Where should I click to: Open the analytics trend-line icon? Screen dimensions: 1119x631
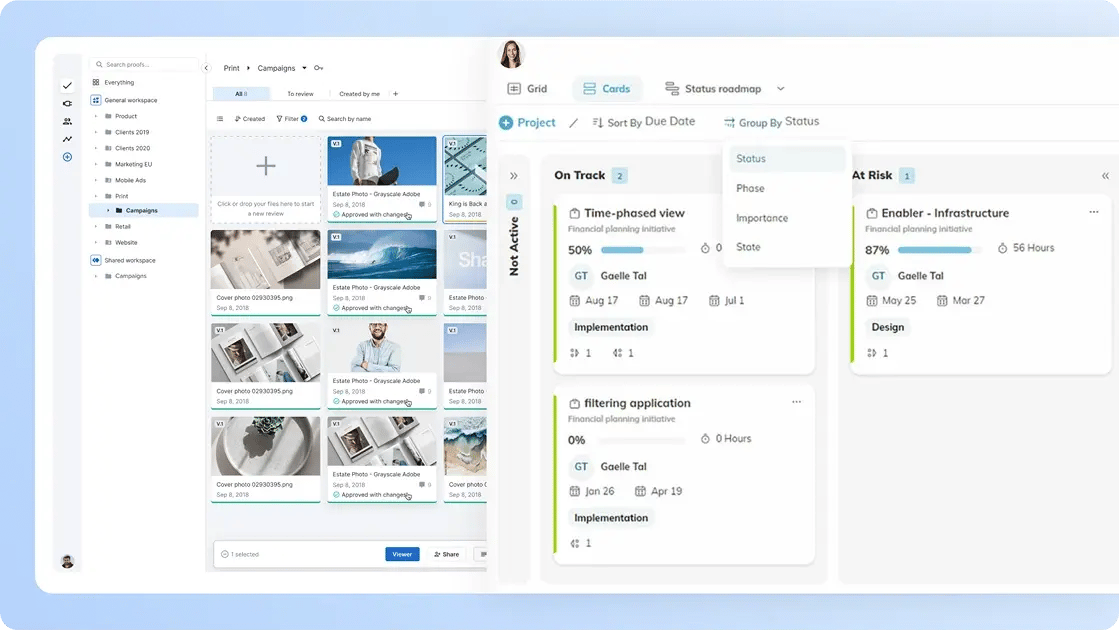coord(67,139)
